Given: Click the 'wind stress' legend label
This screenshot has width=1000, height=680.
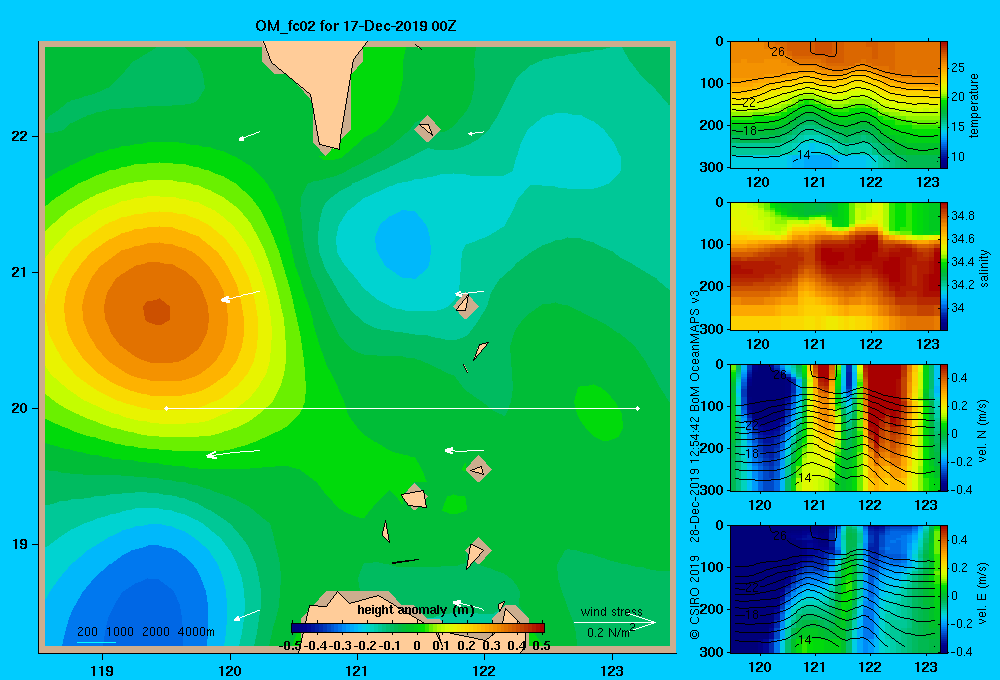Looking at the screenshot, I should coord(612,611).
